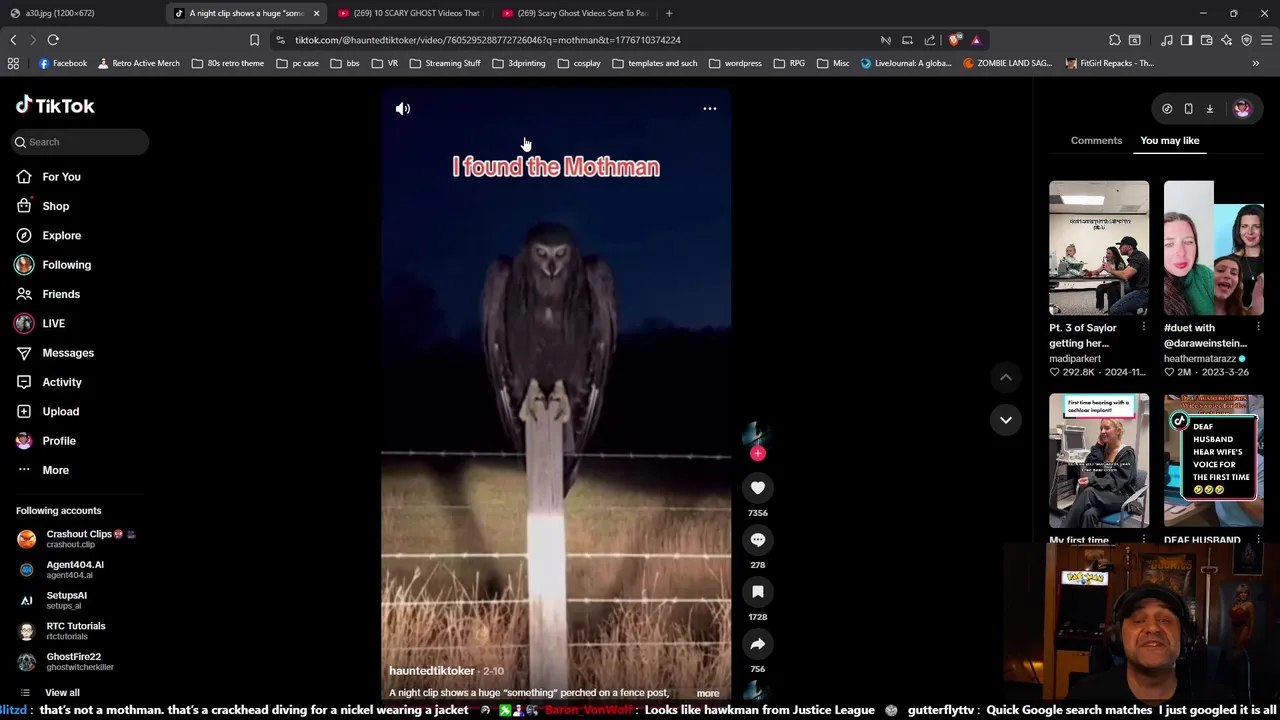Open the browser playlist music note icon
The height and width of the screenshot is (720, 1280).
1166,40
